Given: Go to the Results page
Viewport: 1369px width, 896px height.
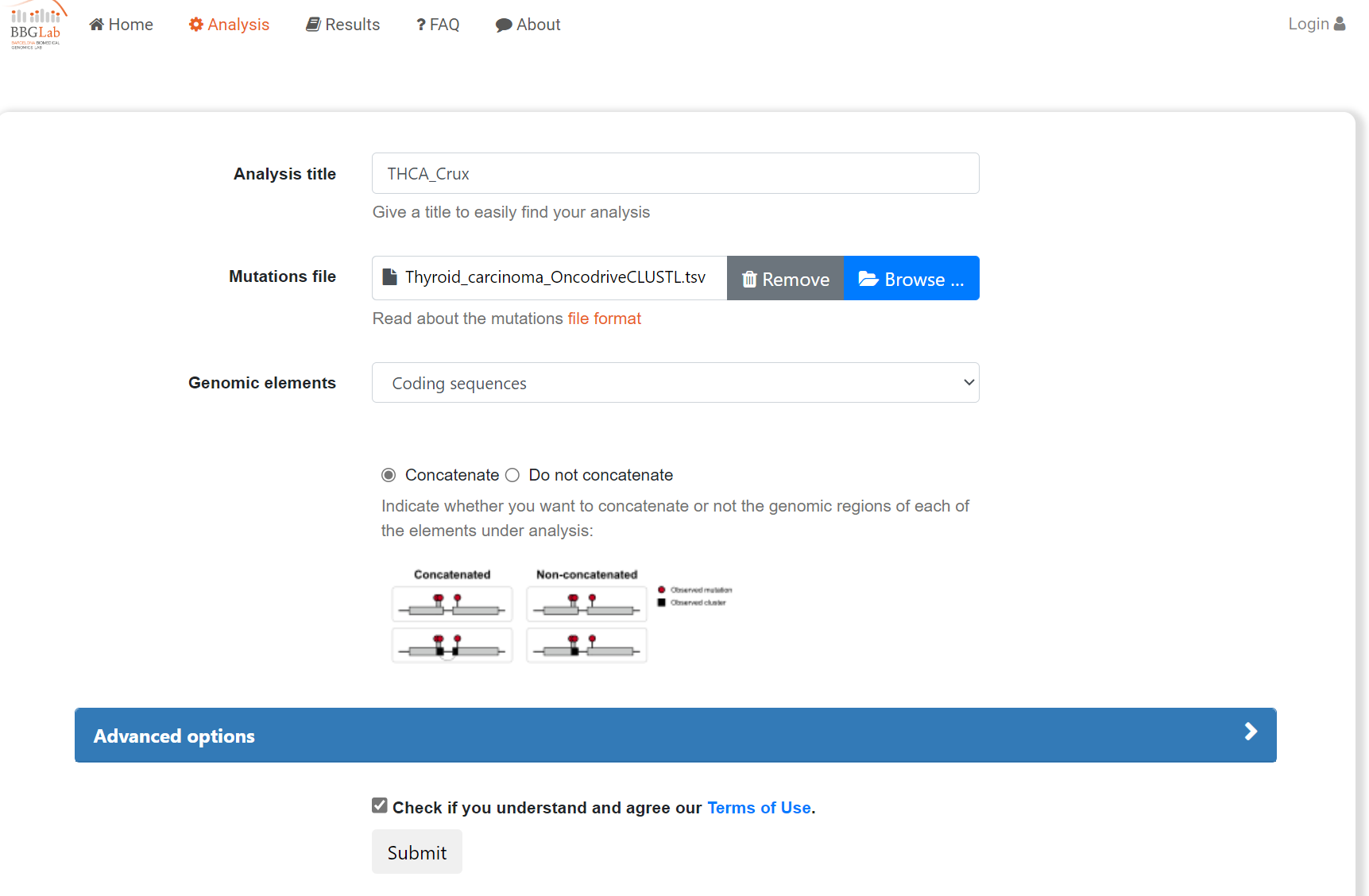Looking at the screenshot, I should tap(343, 25).
